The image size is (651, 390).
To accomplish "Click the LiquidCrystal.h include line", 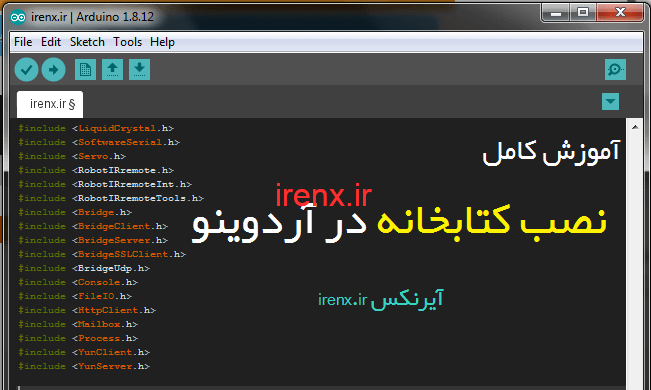I will point(96,128).
